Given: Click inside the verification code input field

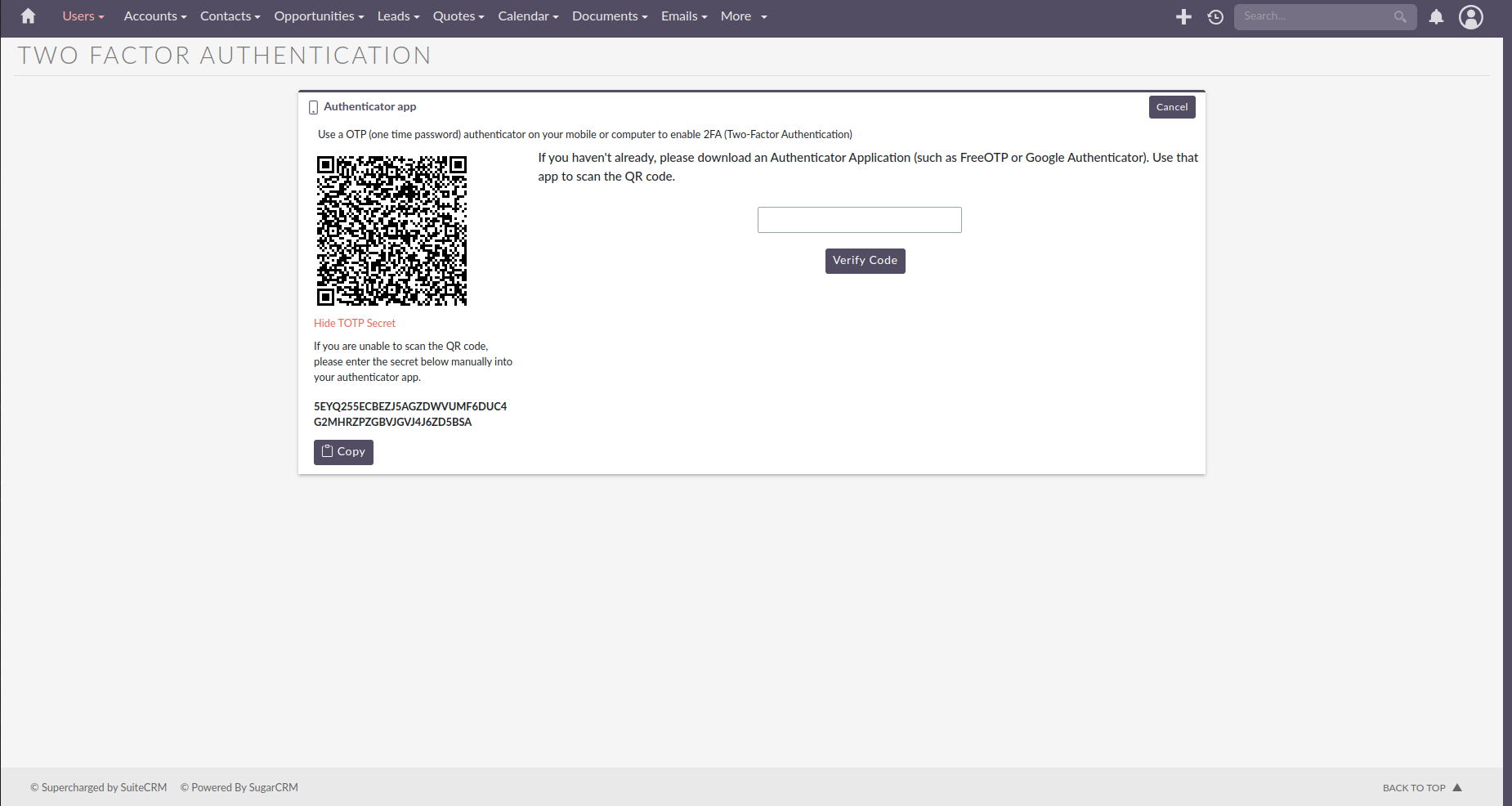Looking at the screenshot, I should [x=859, y=219].
